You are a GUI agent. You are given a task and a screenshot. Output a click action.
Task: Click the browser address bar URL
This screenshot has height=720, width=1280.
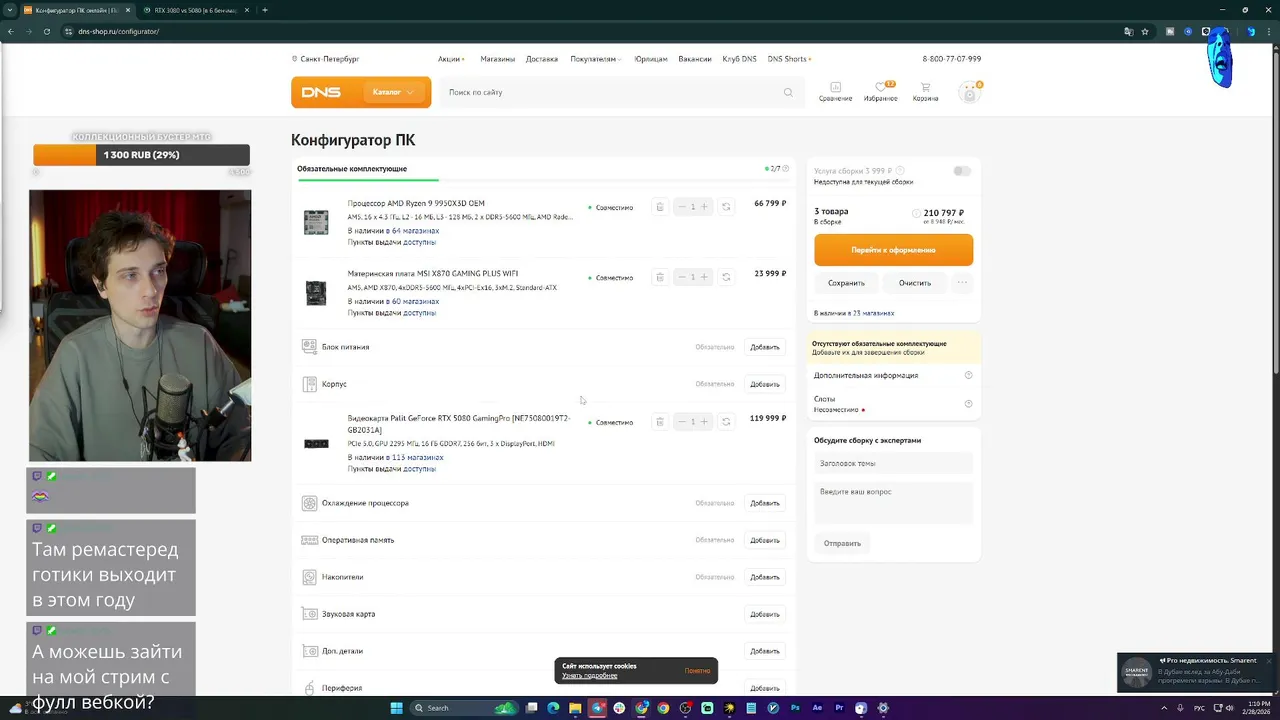coord(118,31)
